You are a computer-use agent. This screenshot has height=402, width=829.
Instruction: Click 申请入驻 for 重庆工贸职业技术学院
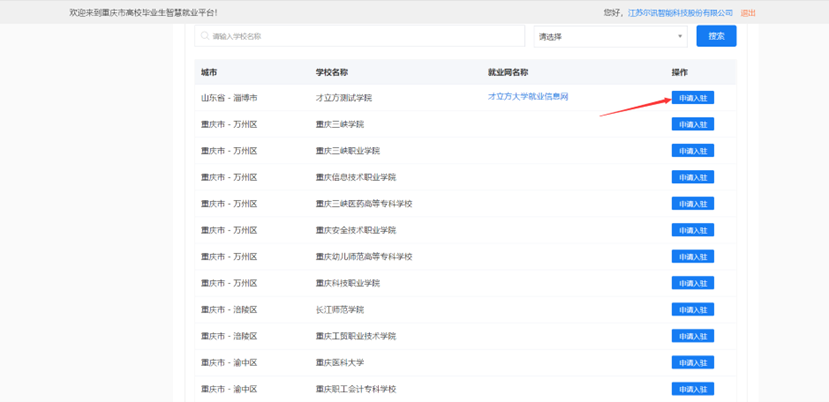tap(692, 336)
